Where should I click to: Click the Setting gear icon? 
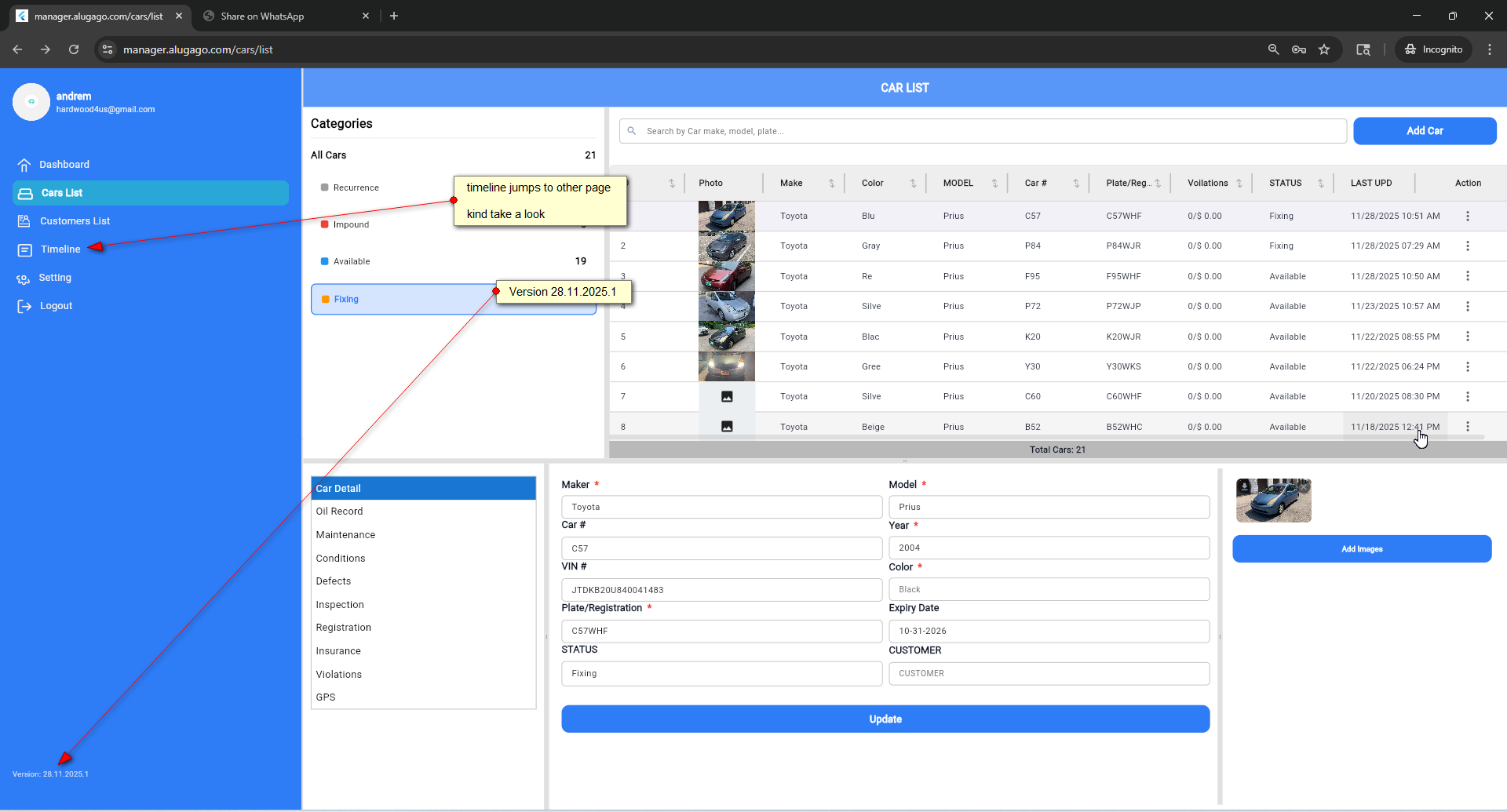click(24, 279)
